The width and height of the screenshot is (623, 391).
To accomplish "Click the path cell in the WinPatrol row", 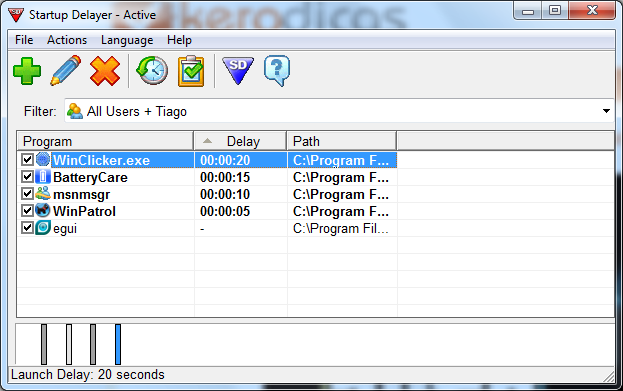I will 341,211.
